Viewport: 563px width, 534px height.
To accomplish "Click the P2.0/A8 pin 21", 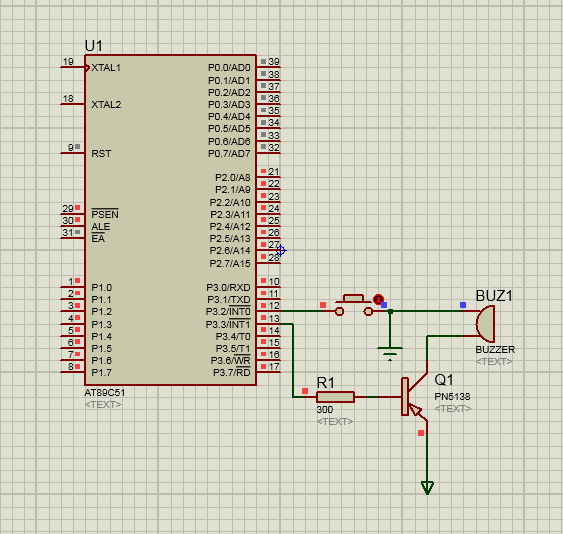I will click(269, 177).
